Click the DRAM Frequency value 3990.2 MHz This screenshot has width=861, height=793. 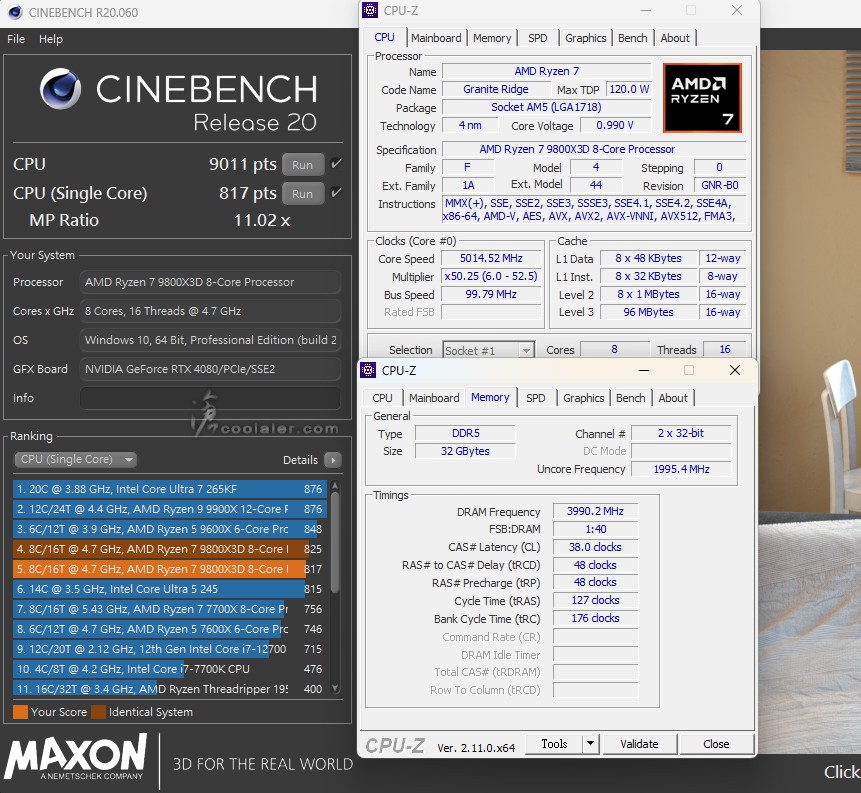click(595, 511)
